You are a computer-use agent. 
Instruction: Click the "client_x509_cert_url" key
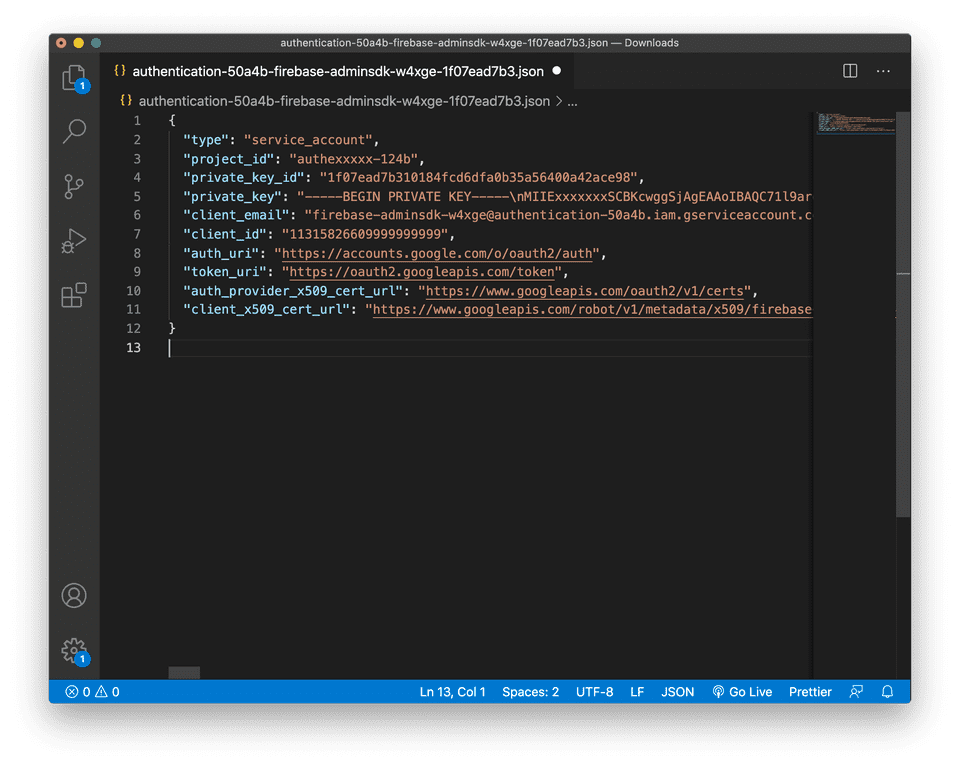(266, 309)
